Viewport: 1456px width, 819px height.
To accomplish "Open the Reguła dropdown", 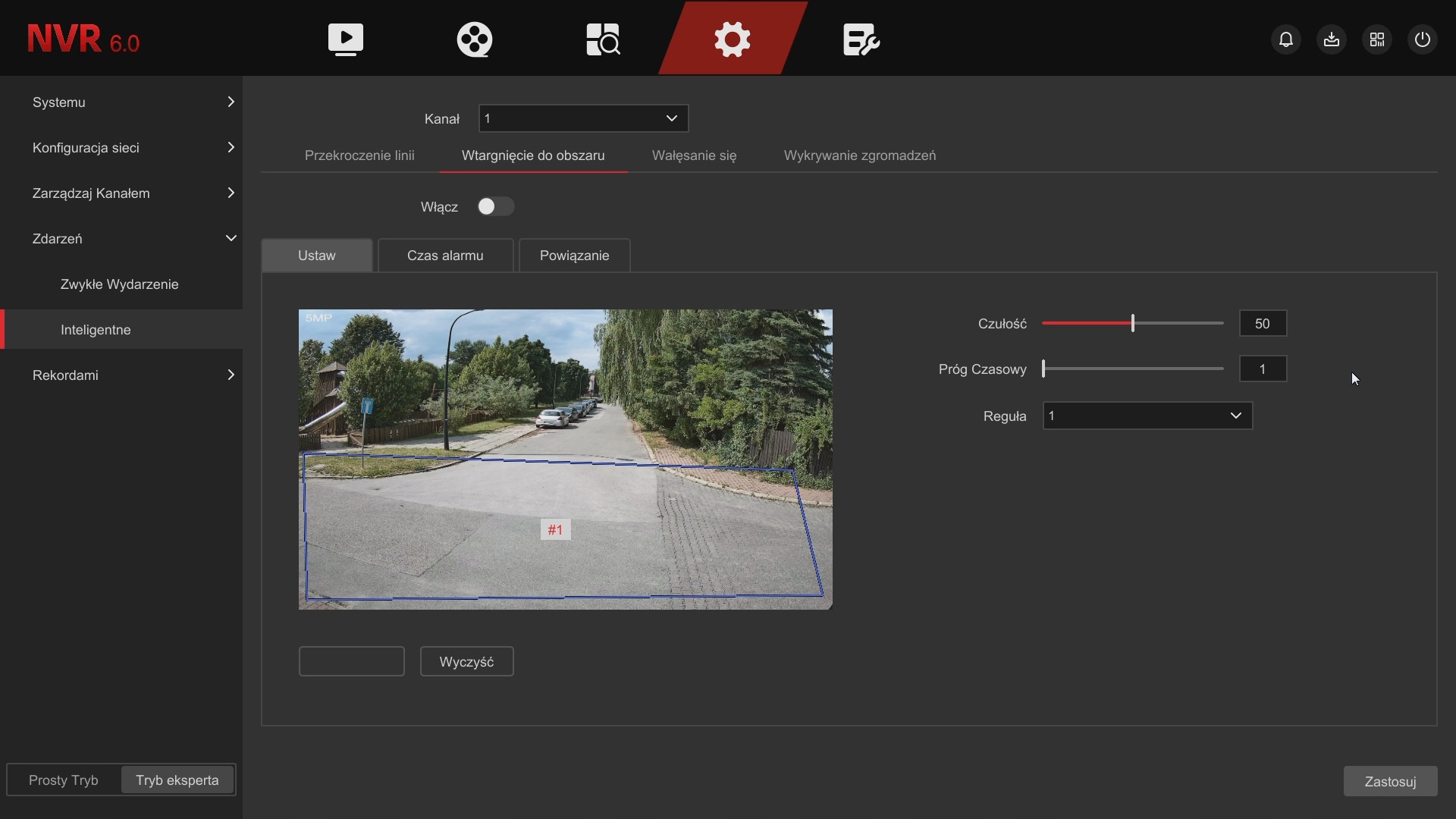I will [x=1147, y=416].
